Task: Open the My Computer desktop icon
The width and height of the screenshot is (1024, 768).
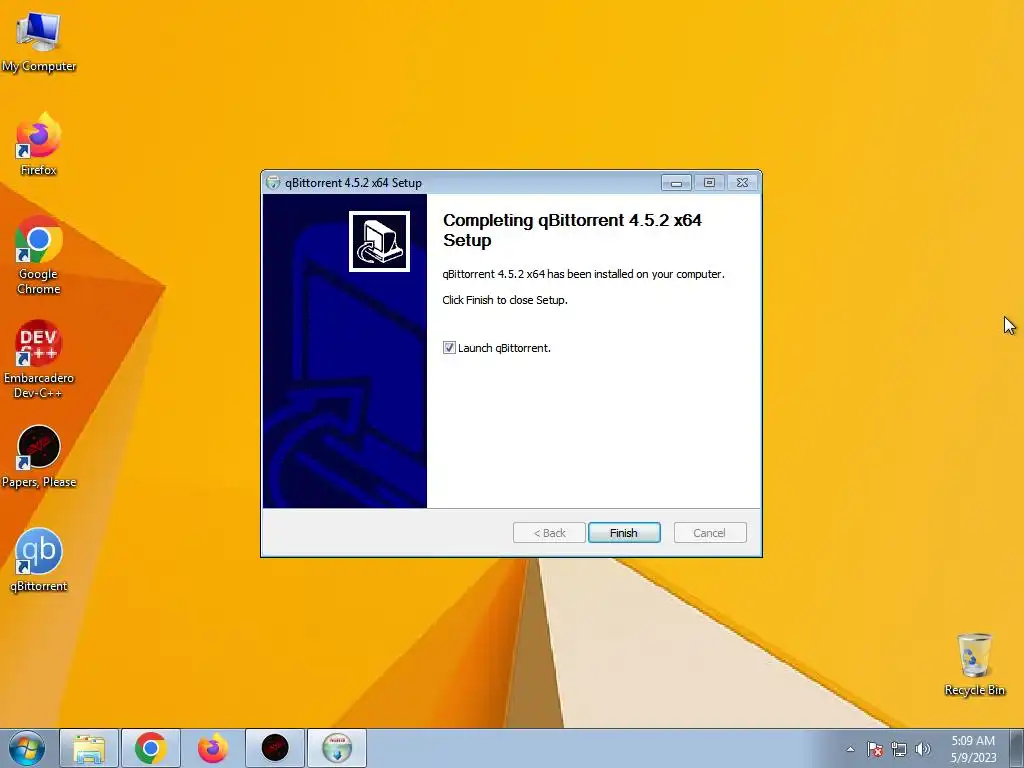Action: [x=39, y=41]
